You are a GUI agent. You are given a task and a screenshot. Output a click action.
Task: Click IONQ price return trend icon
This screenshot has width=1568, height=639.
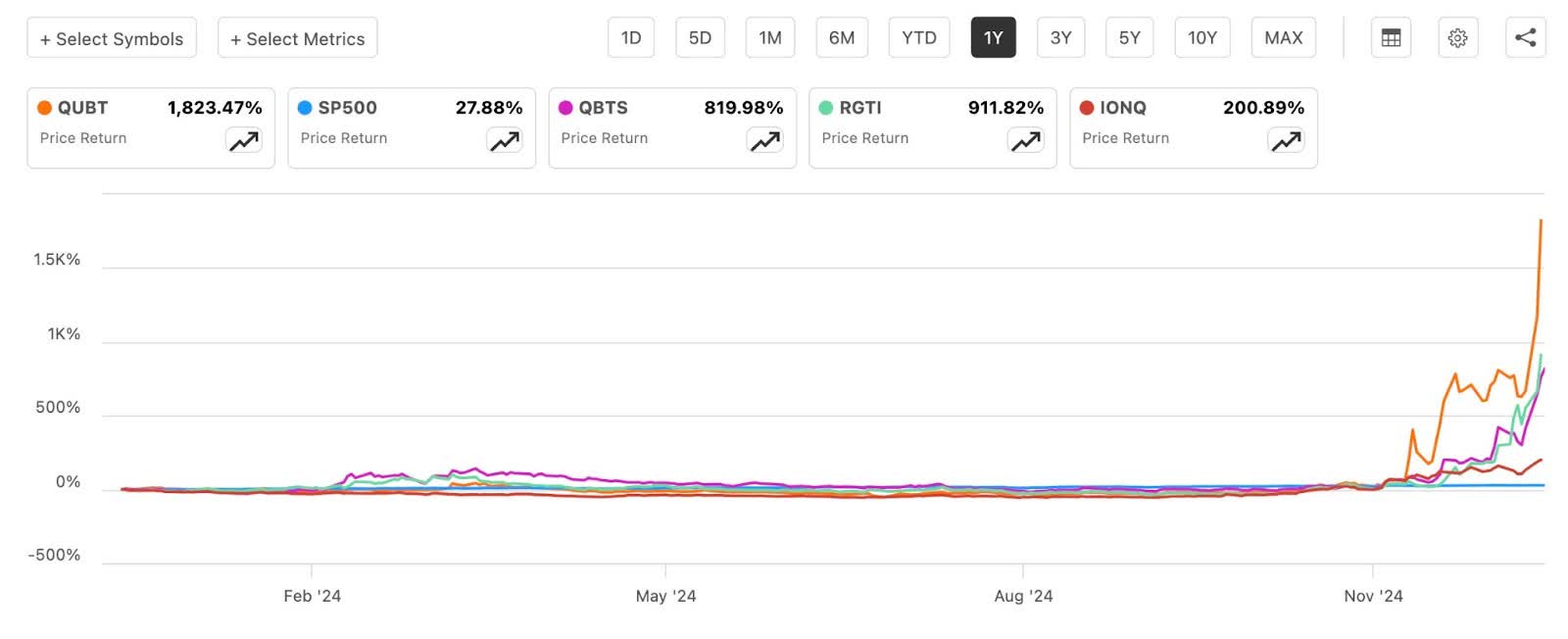[1287, 141]
